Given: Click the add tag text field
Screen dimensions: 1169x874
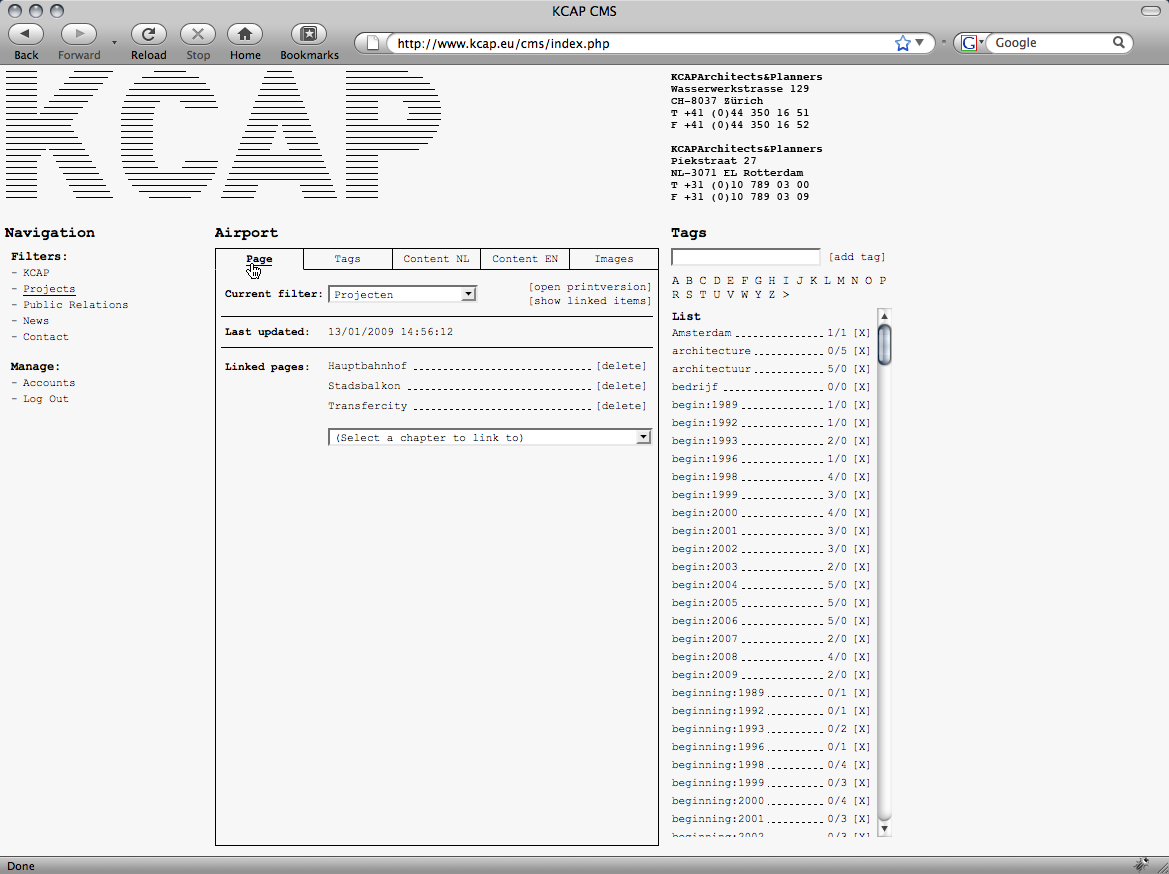Looking at the screenshot, I should coord(745,257).
